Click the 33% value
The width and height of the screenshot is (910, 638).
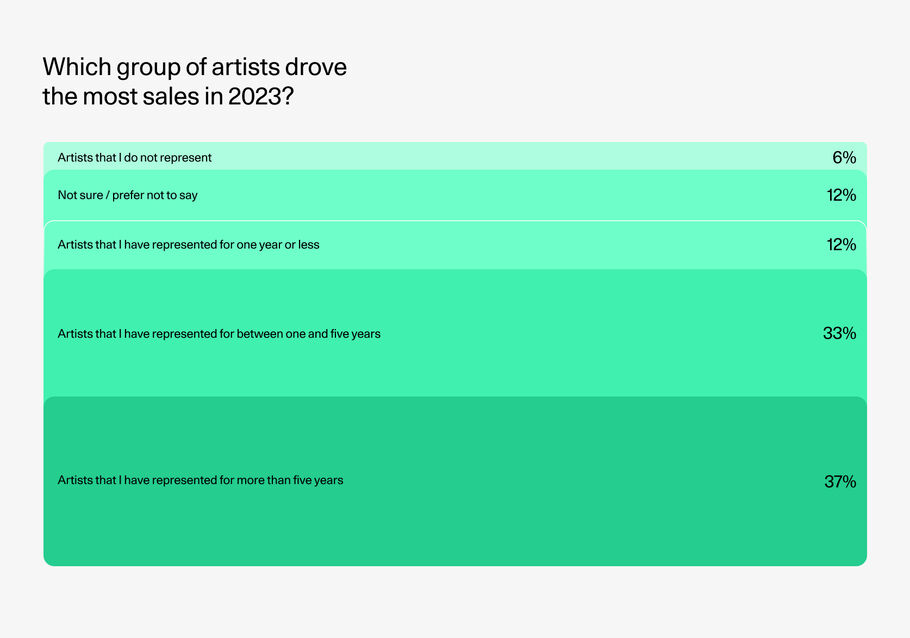pos(839,333)
